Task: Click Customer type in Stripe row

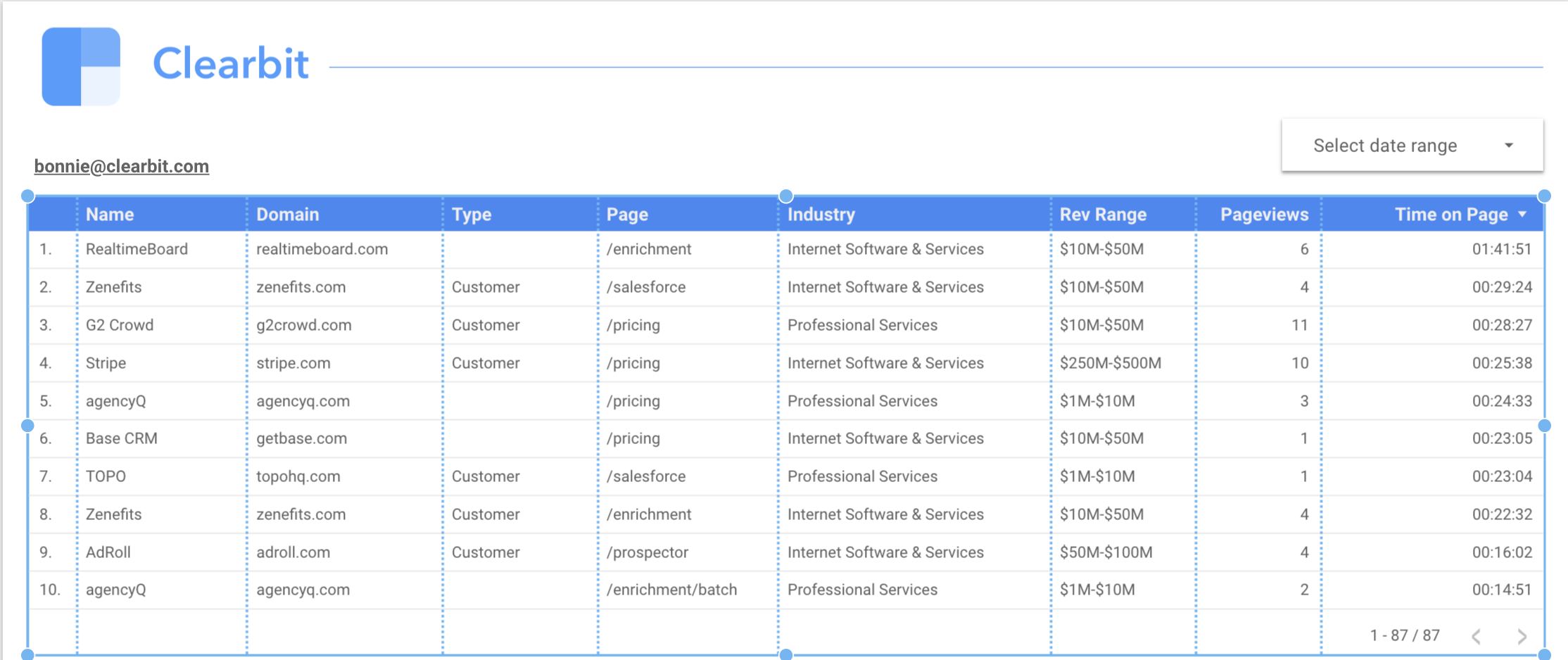Action: pyautogui.click(x=486, y=363)
